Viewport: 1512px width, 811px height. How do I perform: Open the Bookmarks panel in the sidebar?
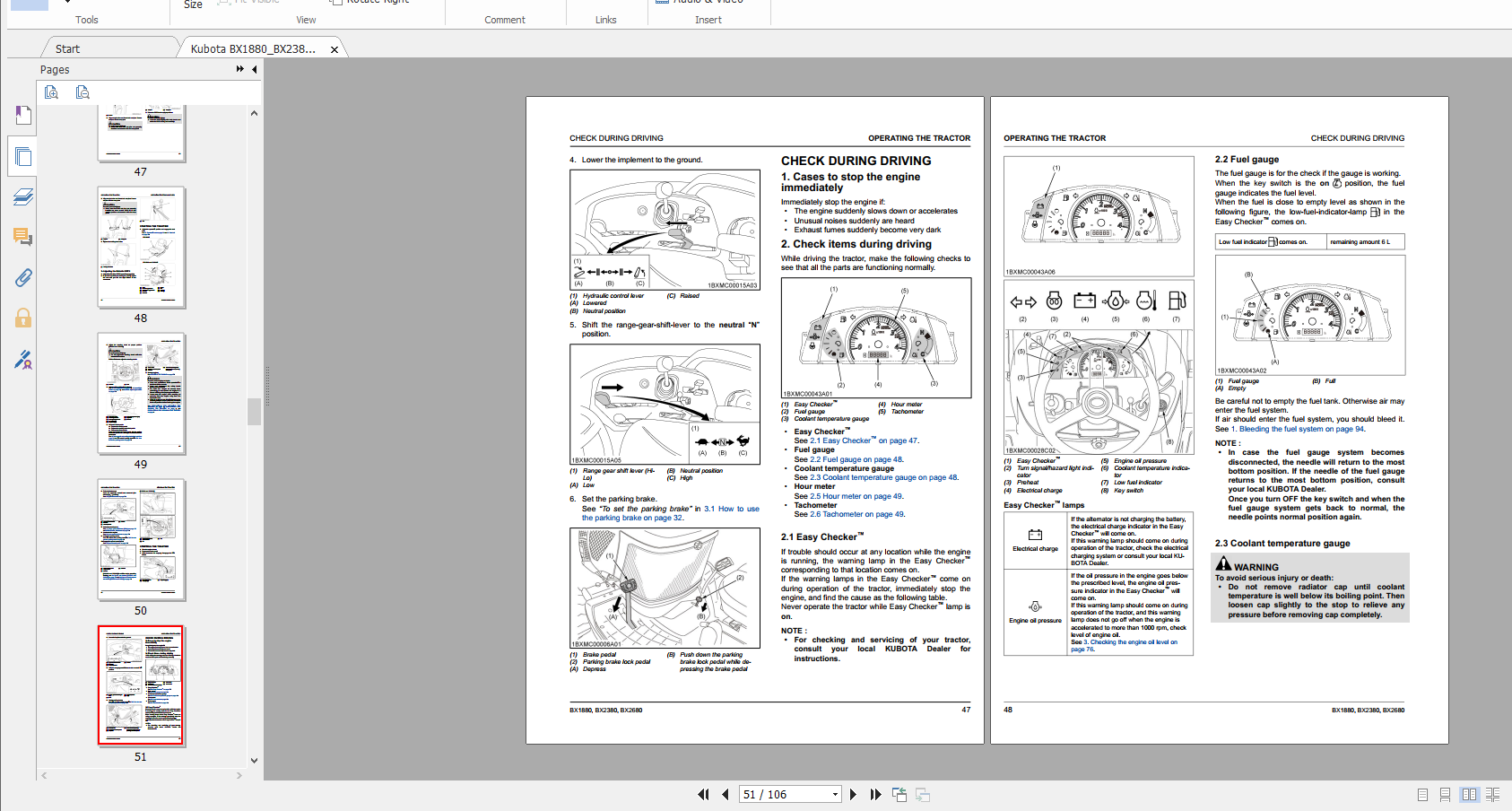(22, 114)
